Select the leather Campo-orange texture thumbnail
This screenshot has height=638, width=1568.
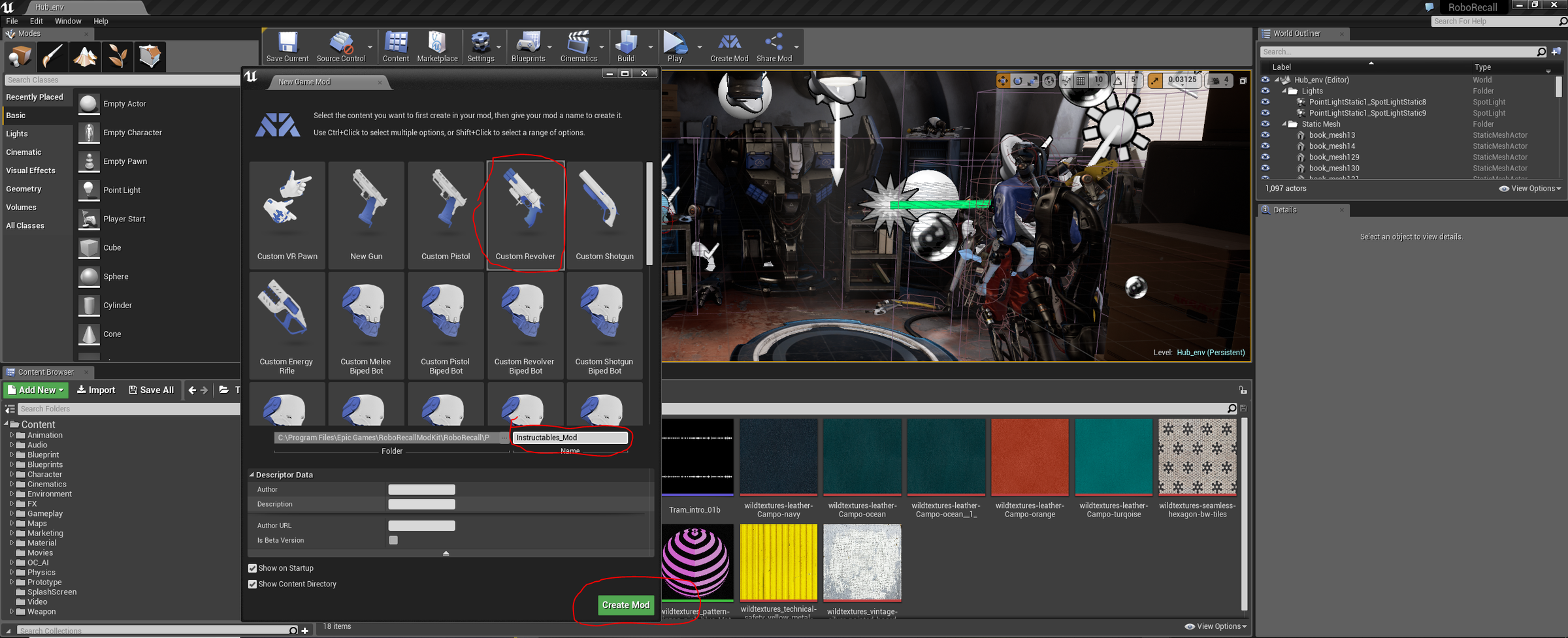coord(1029,457)
